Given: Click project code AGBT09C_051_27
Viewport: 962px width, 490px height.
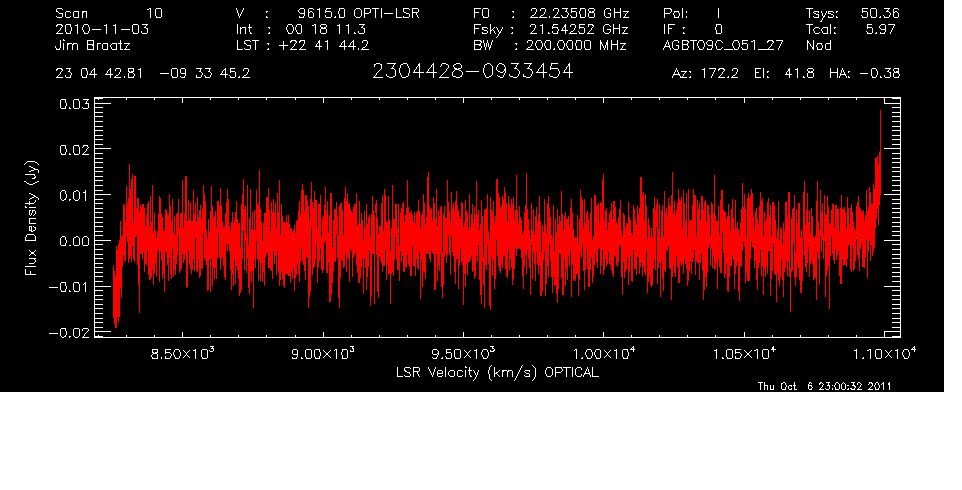Looking at the screenshot, I should pyautogui.click(x=723, y=45).
